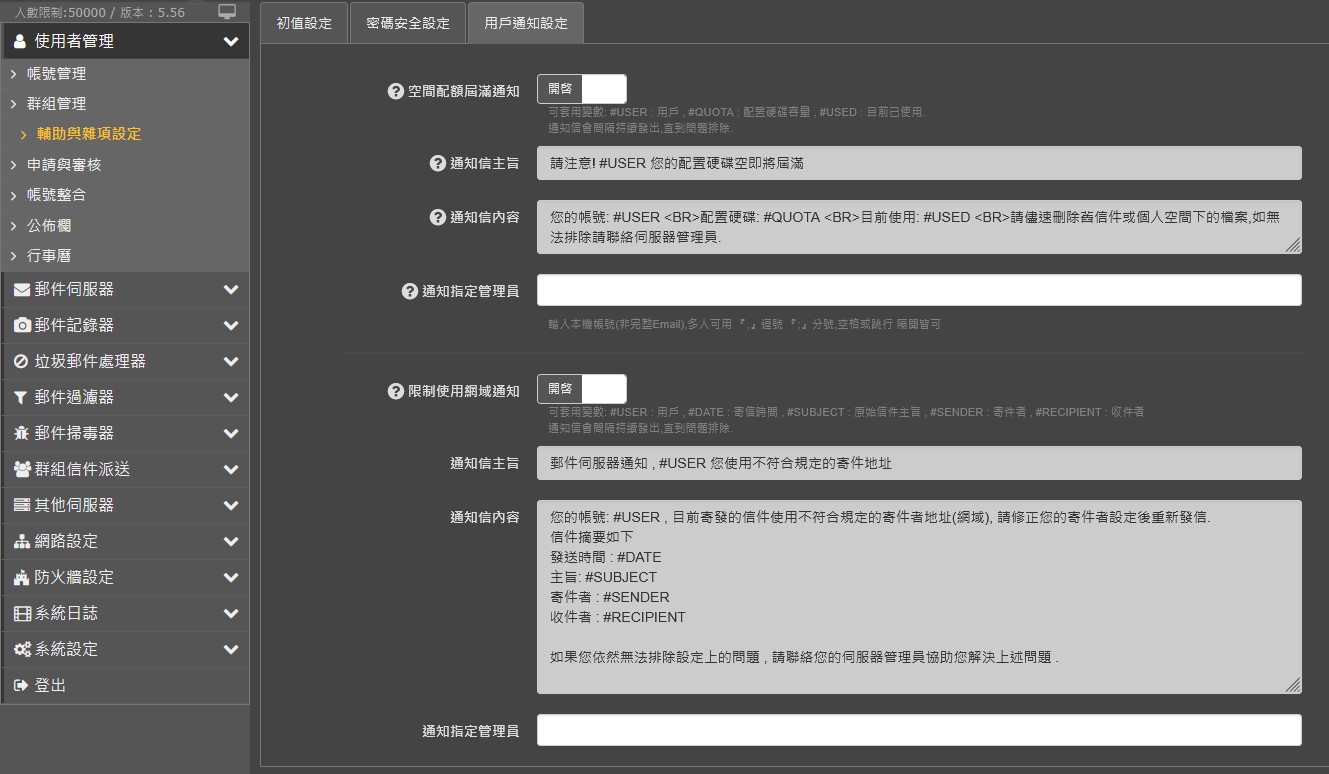The width and height of the screenshot is (1329, 774).
Task: Toggle the 空間配額屆滿通知 switch
Action: point(582,89)
